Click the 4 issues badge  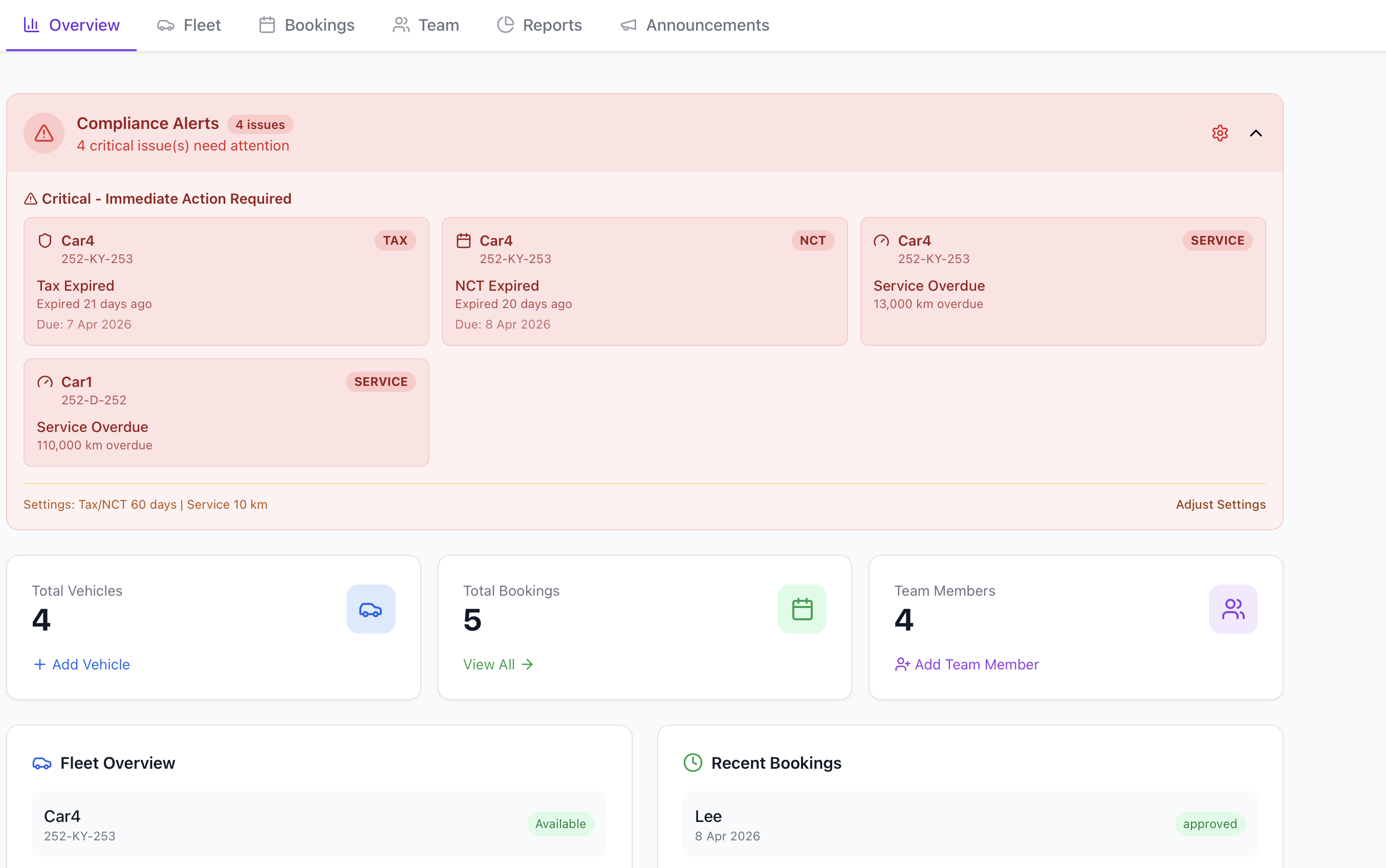coord(260,124)
